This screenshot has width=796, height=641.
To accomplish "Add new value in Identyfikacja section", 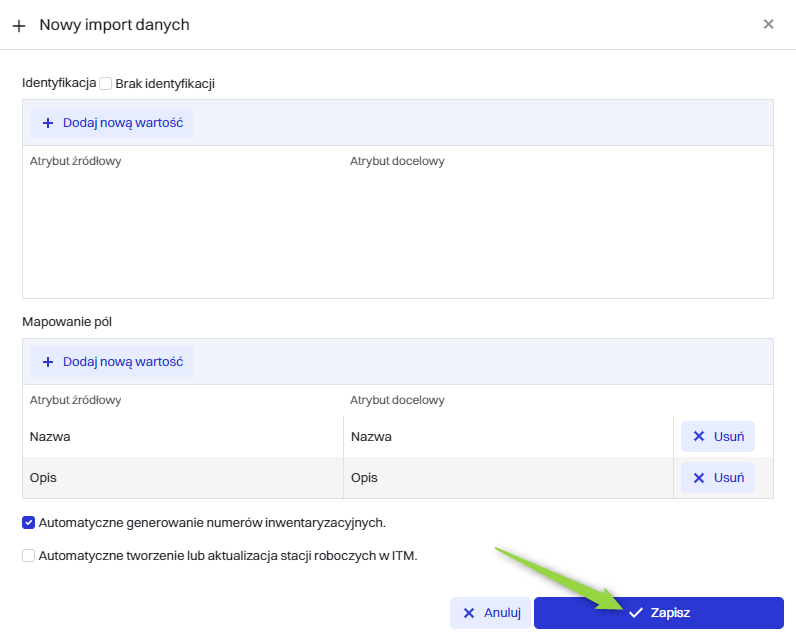I will click(x=112, y=122).
